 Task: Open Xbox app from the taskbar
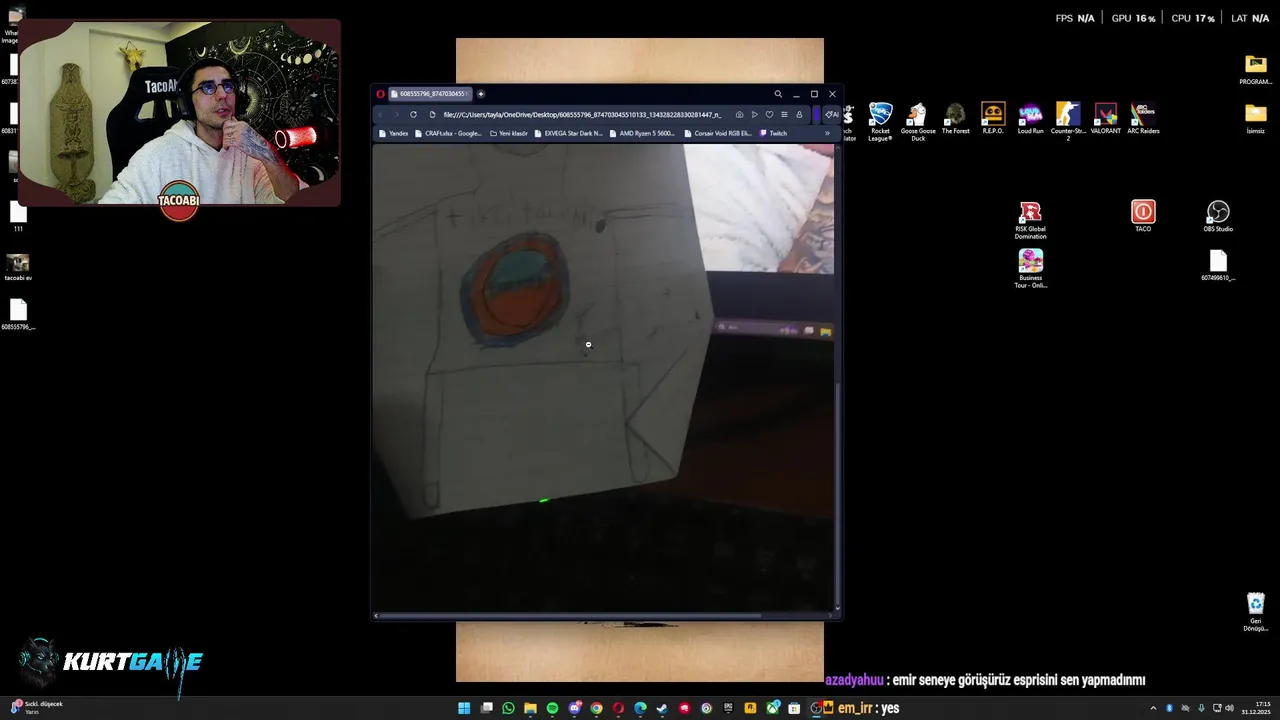click(x=772, y=708)
